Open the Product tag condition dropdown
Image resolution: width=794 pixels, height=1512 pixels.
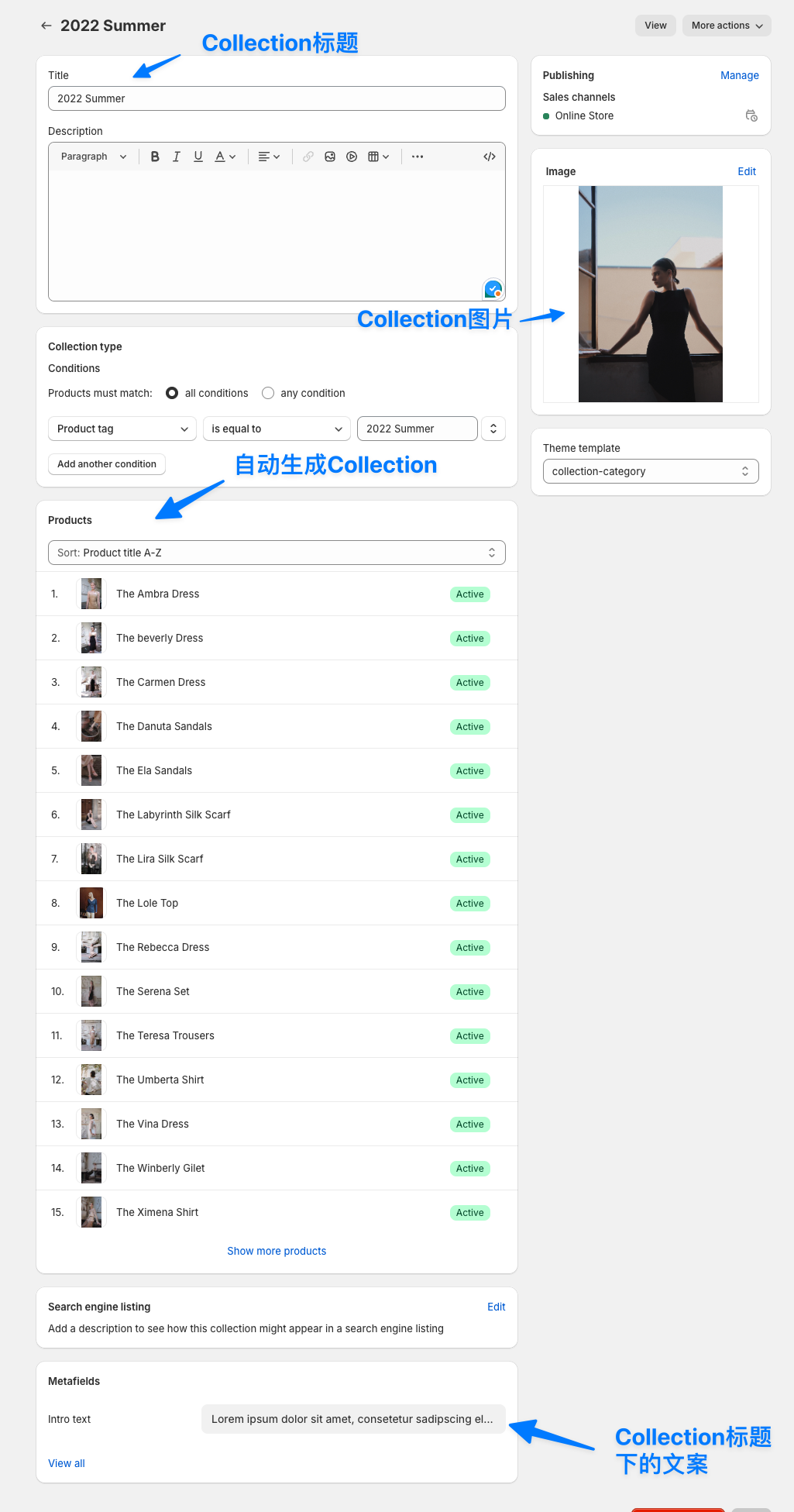[x=122, y=429]
